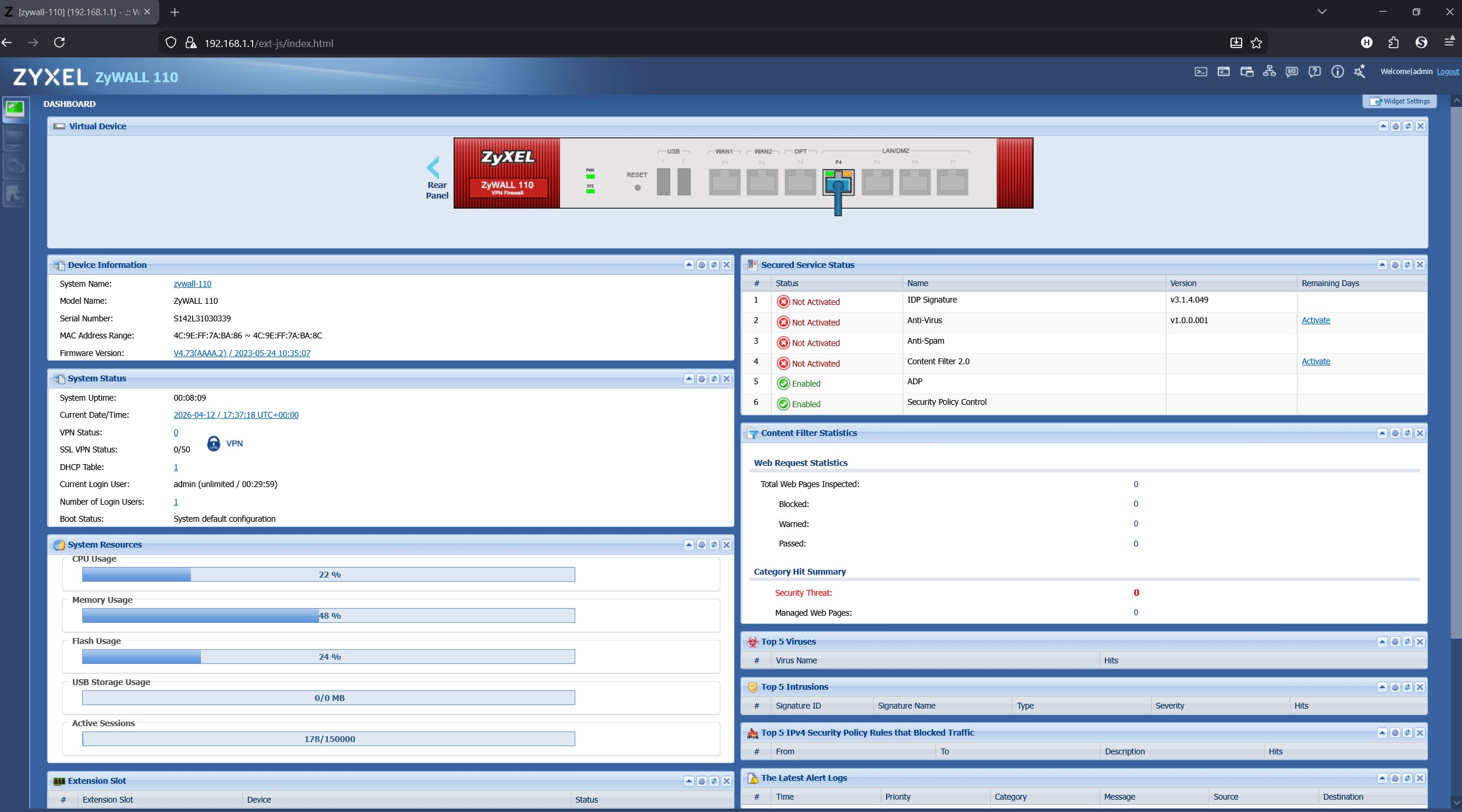The height and width of the screenshot is (812, 1462).
Task: Click the VPN lock icon in System Status
Action: [x=214, y=444]
